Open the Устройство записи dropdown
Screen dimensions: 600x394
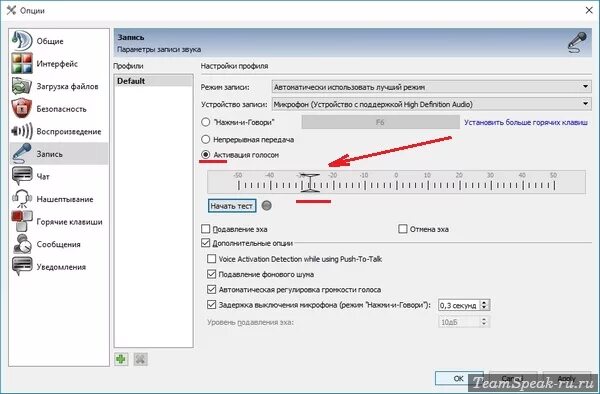(x=431, y=104)
